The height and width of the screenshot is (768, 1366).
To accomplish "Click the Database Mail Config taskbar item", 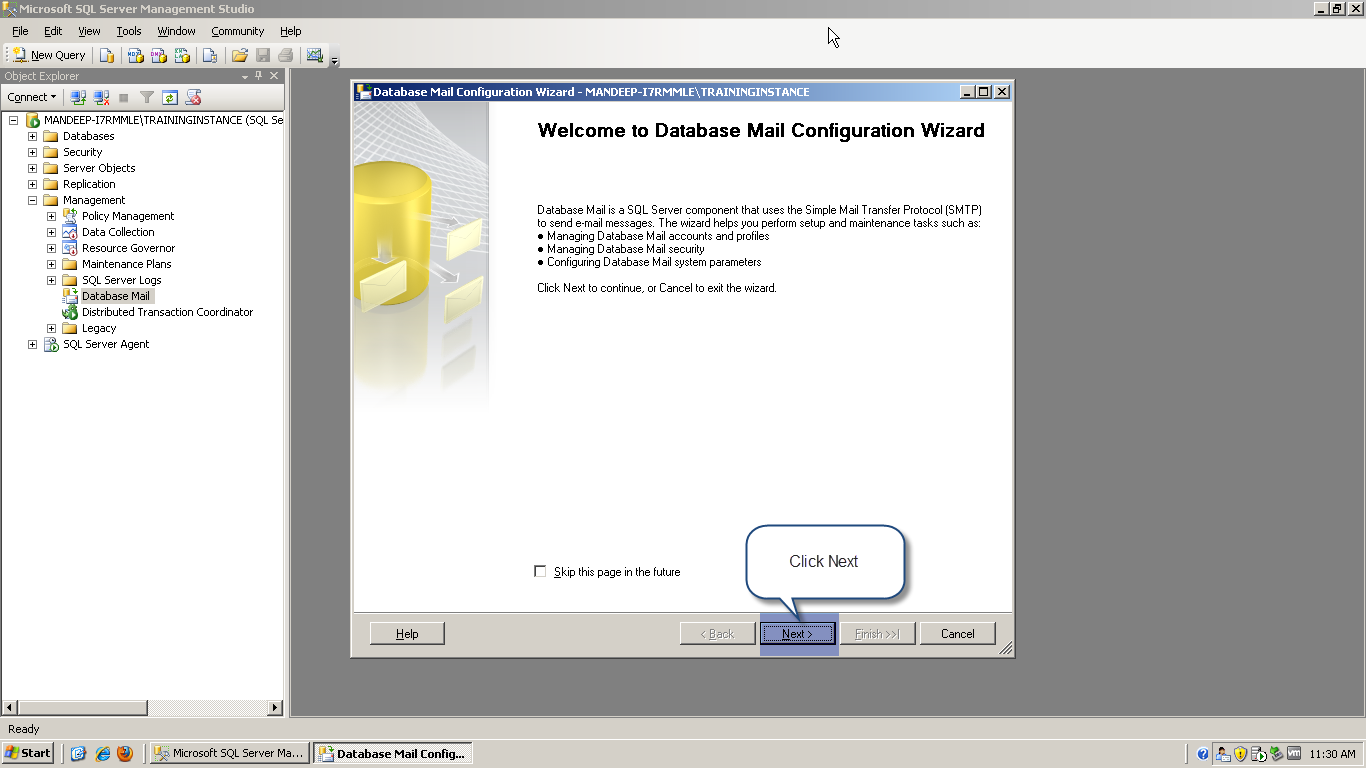I will [x=392, y=753].
